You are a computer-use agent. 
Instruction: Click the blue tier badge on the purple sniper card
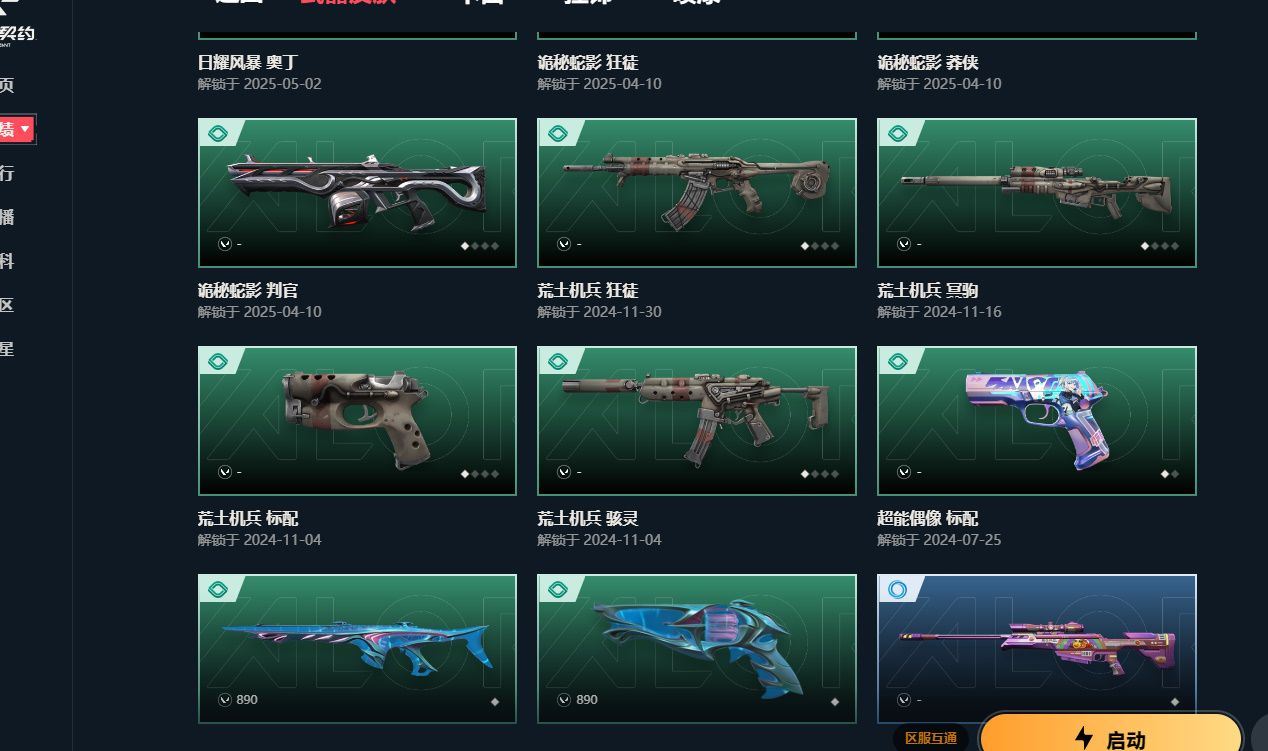(898, 589)
